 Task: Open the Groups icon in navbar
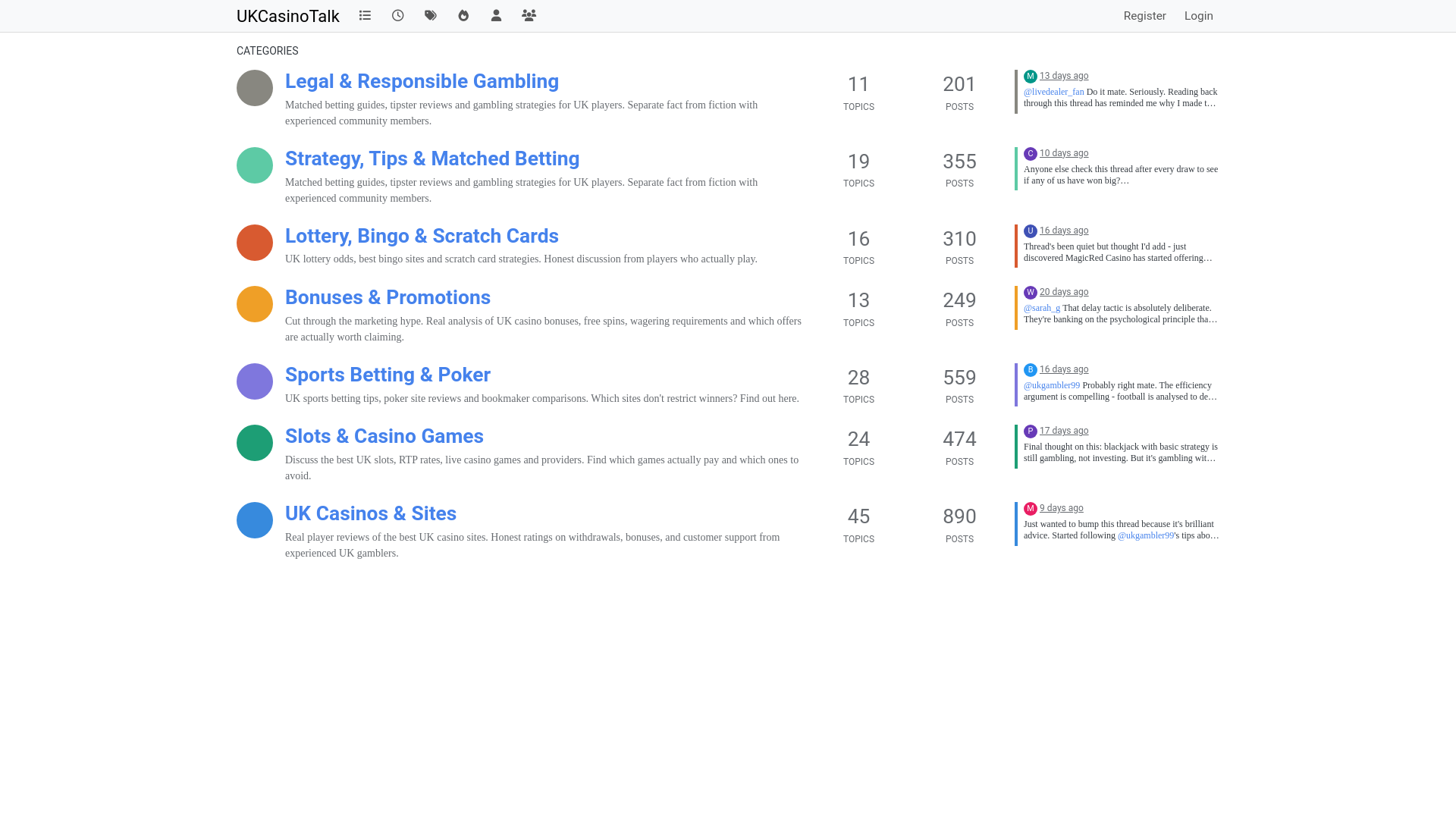click(529, 15)
